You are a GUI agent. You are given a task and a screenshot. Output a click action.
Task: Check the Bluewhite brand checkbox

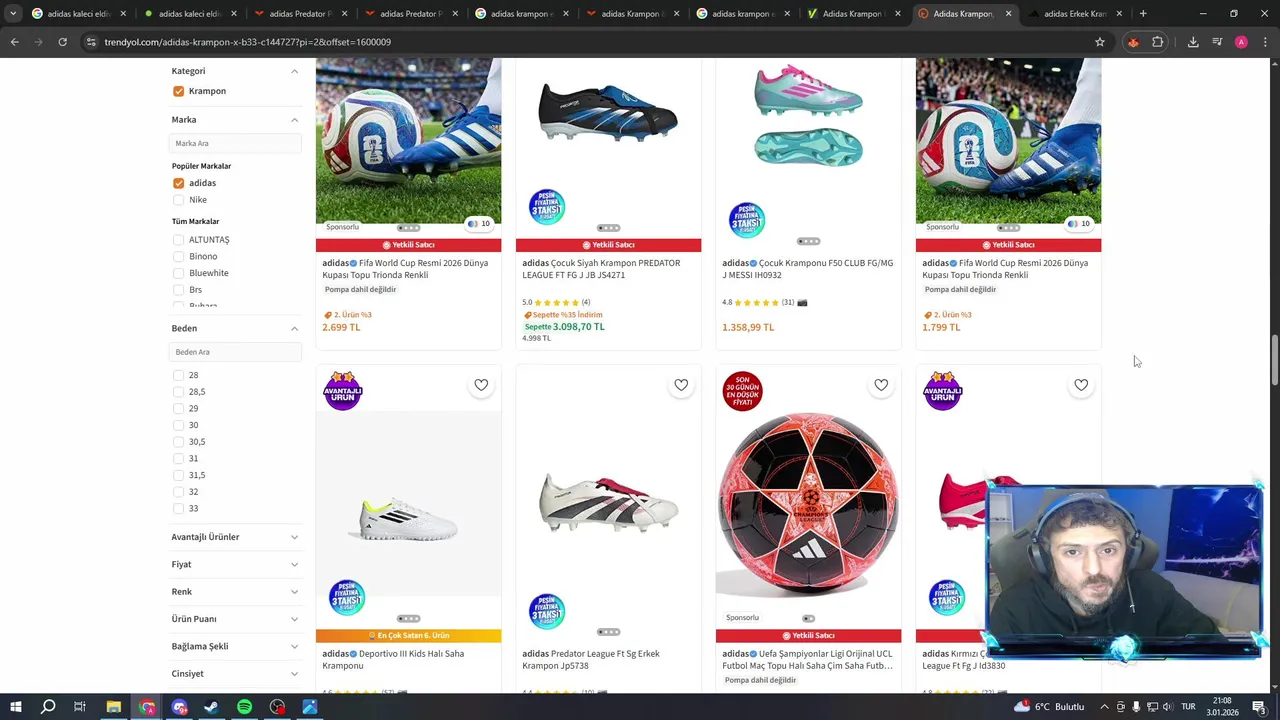pos(178,273)
